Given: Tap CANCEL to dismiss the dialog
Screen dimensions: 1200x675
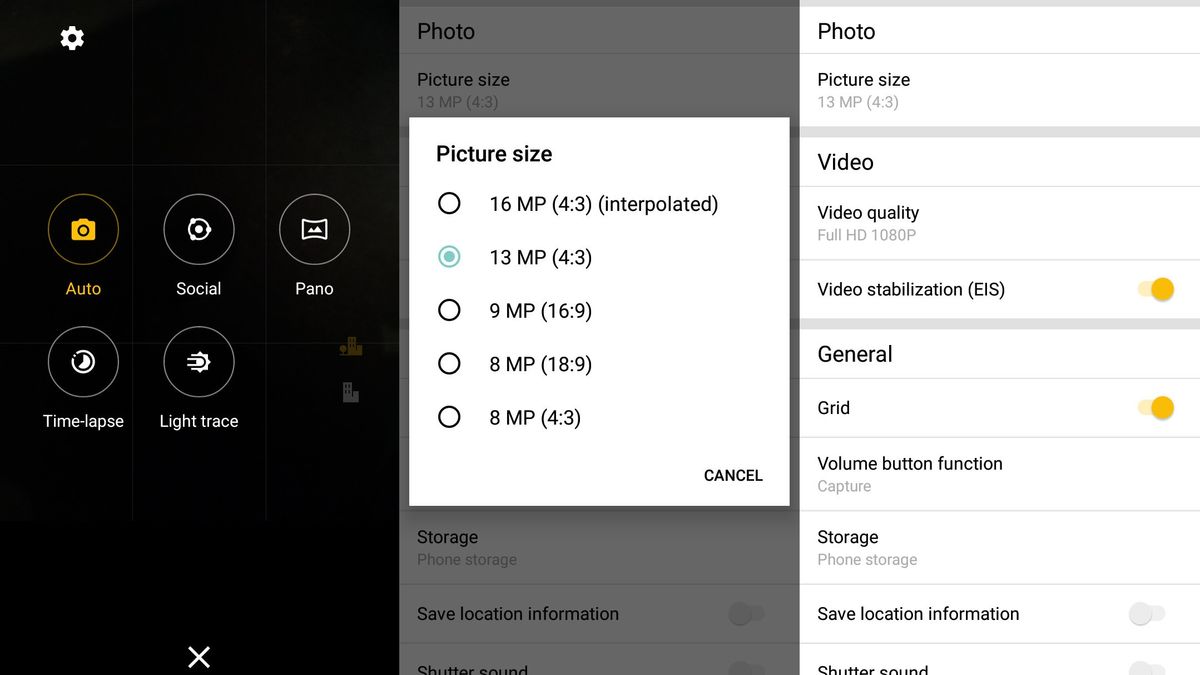Looking at the screenshot, I should [733, 475].
